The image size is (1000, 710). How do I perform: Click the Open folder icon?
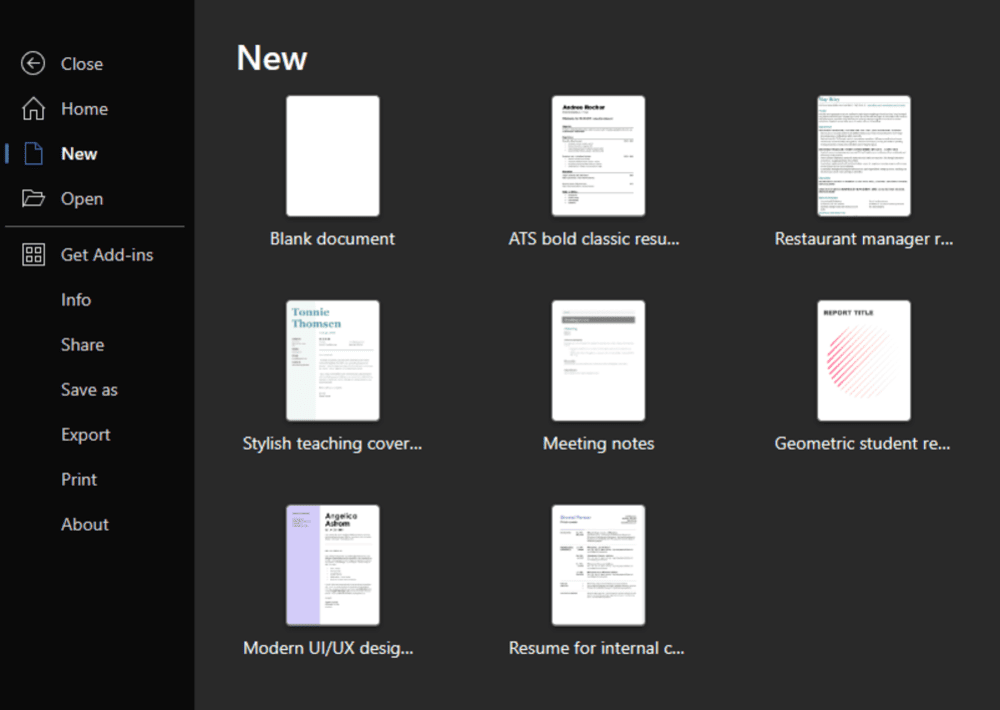(x=33, y=198)
